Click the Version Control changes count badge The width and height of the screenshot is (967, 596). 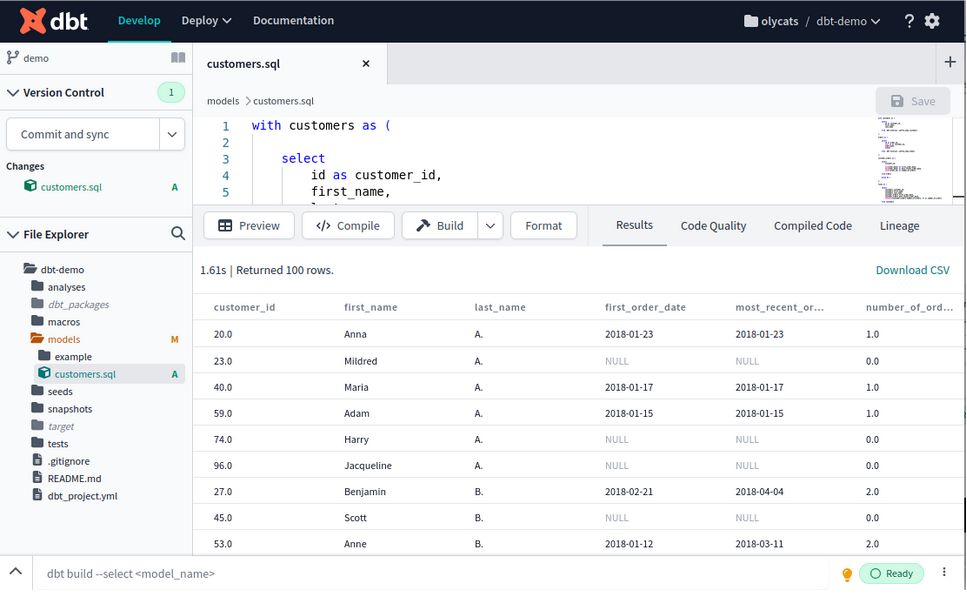[171, 93]
